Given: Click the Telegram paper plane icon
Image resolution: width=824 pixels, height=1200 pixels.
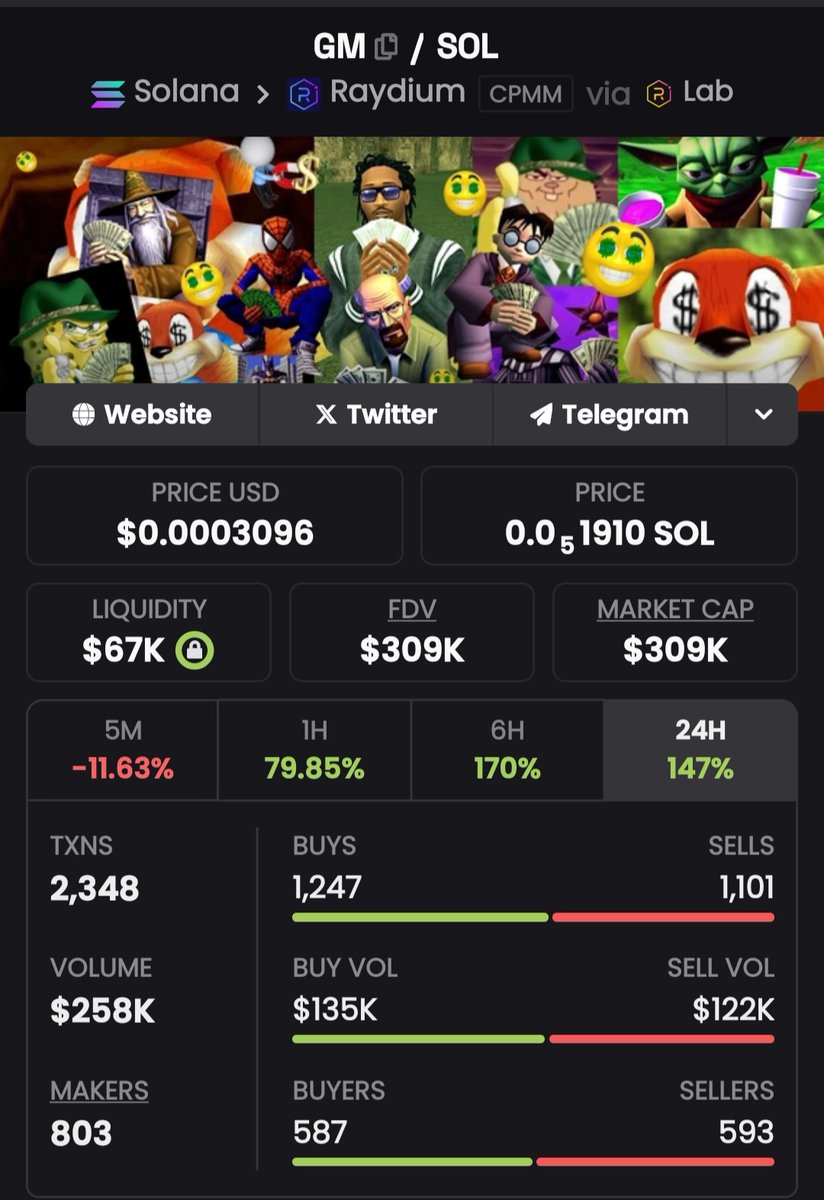Looking at the screenshot, I should pos(541,415).
